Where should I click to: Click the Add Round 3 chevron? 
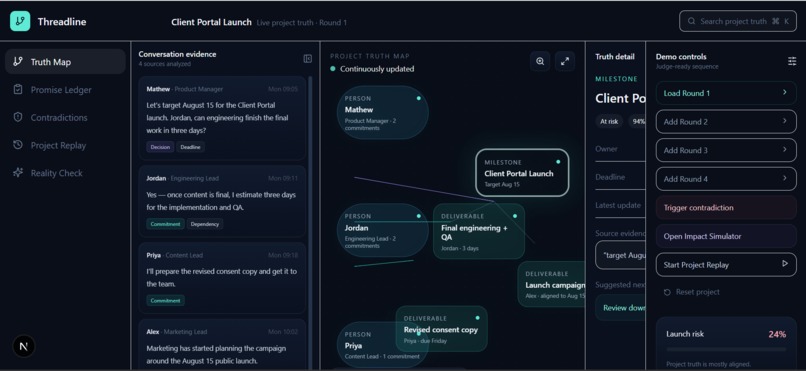[784, 150]
